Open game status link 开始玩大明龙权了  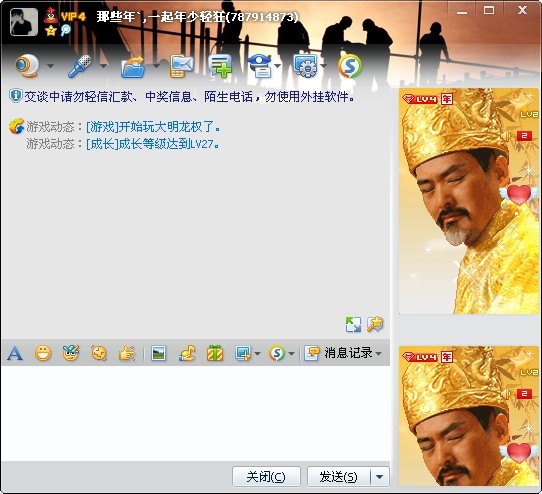point(153,127)
